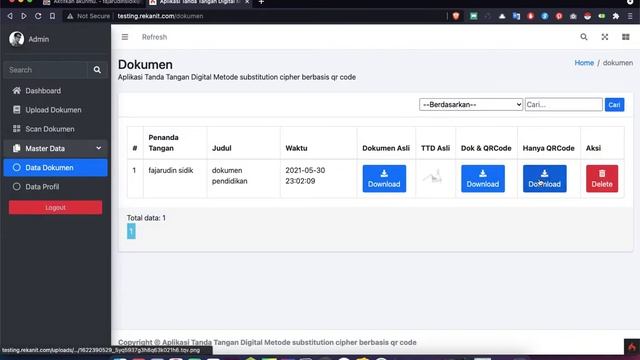The image size is (640, 360).
Task: Select Data Profil submenu item
Action: coord(56,187)
